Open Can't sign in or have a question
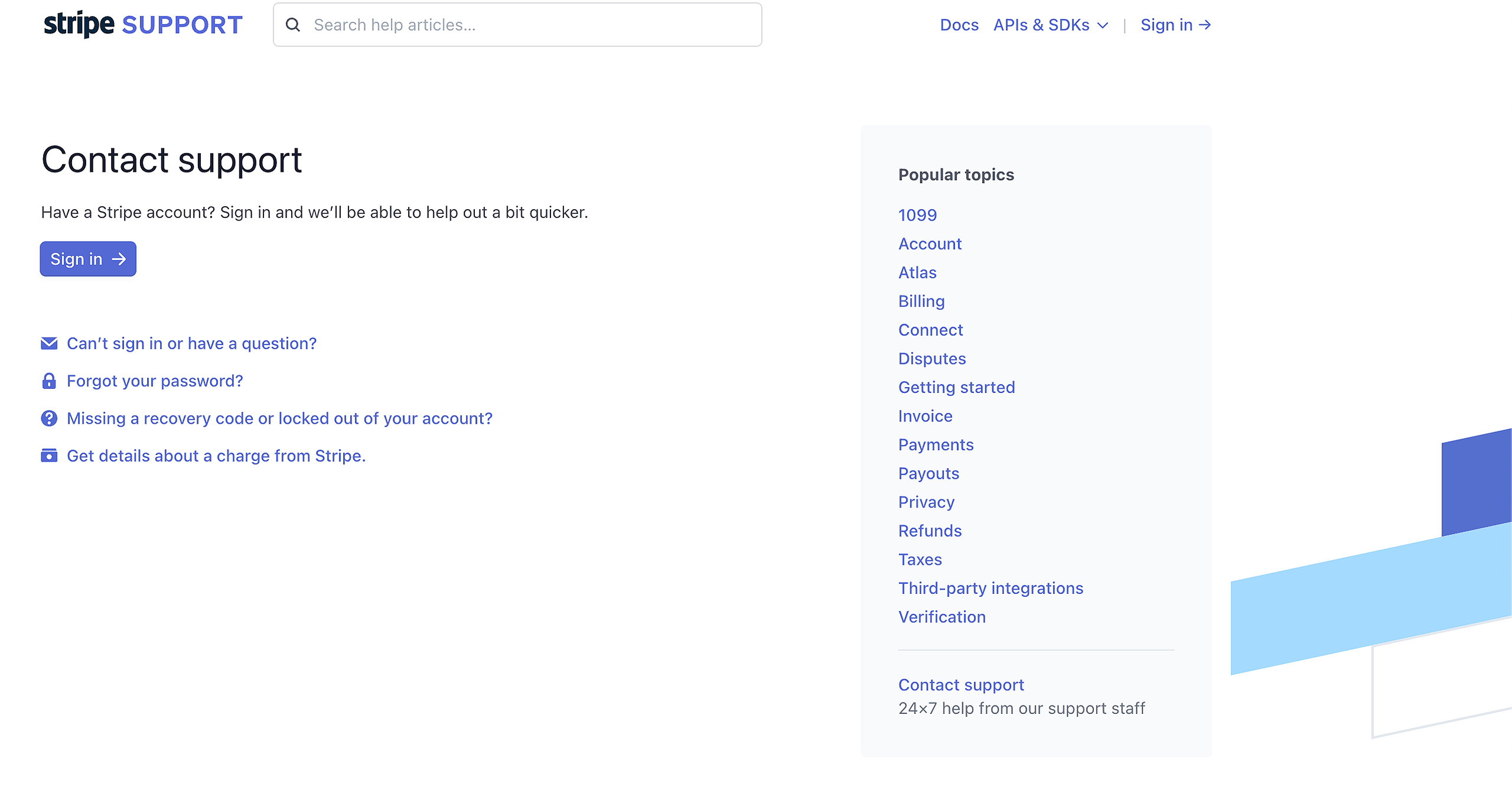This screenshot has height=793, width=1512. pyautogui.click(x=191, y=343)
